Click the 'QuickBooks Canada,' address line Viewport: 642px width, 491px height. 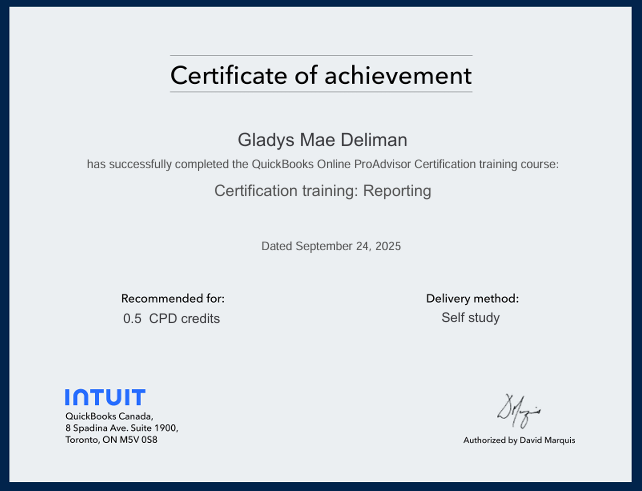point(109,416)
